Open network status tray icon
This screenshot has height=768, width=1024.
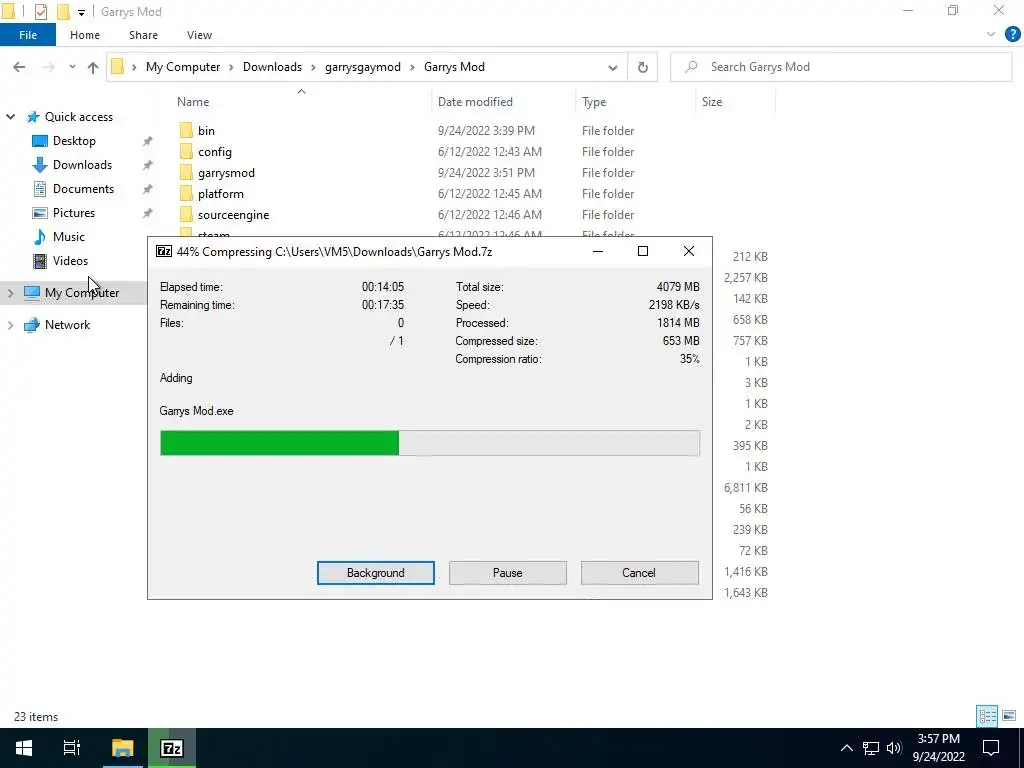click(871, 748)
